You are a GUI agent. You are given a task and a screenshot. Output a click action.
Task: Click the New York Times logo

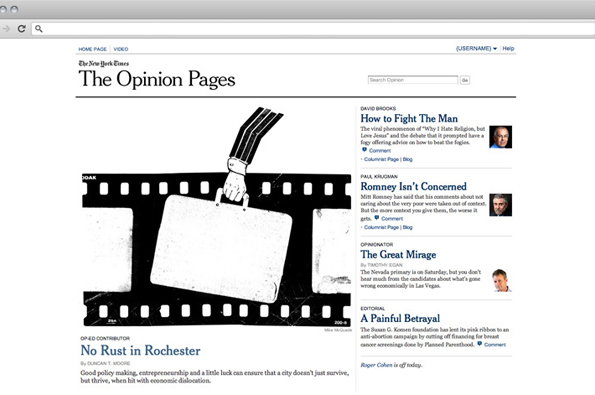[104, 63]
